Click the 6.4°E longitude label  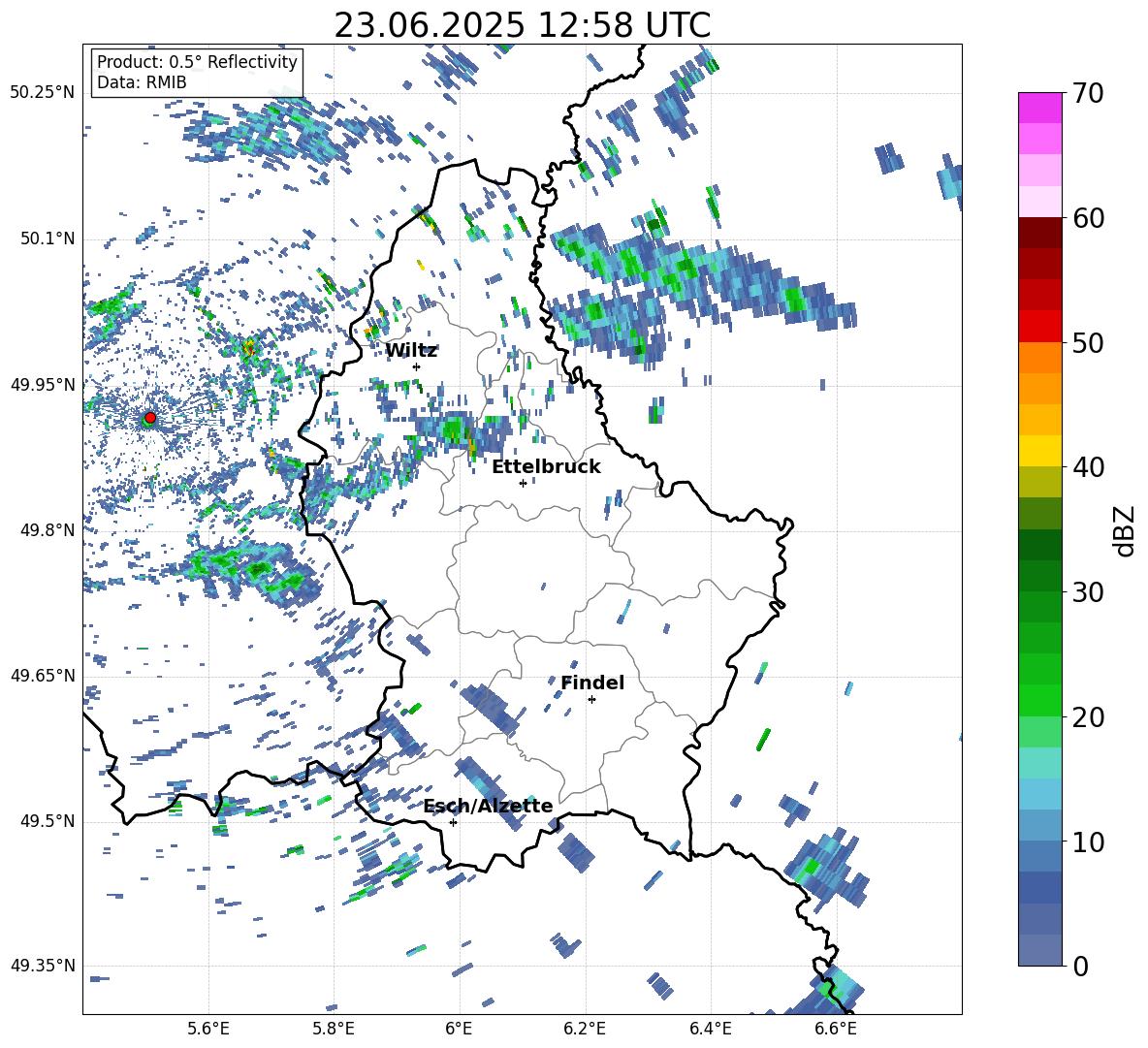(x=710, y=1029)
